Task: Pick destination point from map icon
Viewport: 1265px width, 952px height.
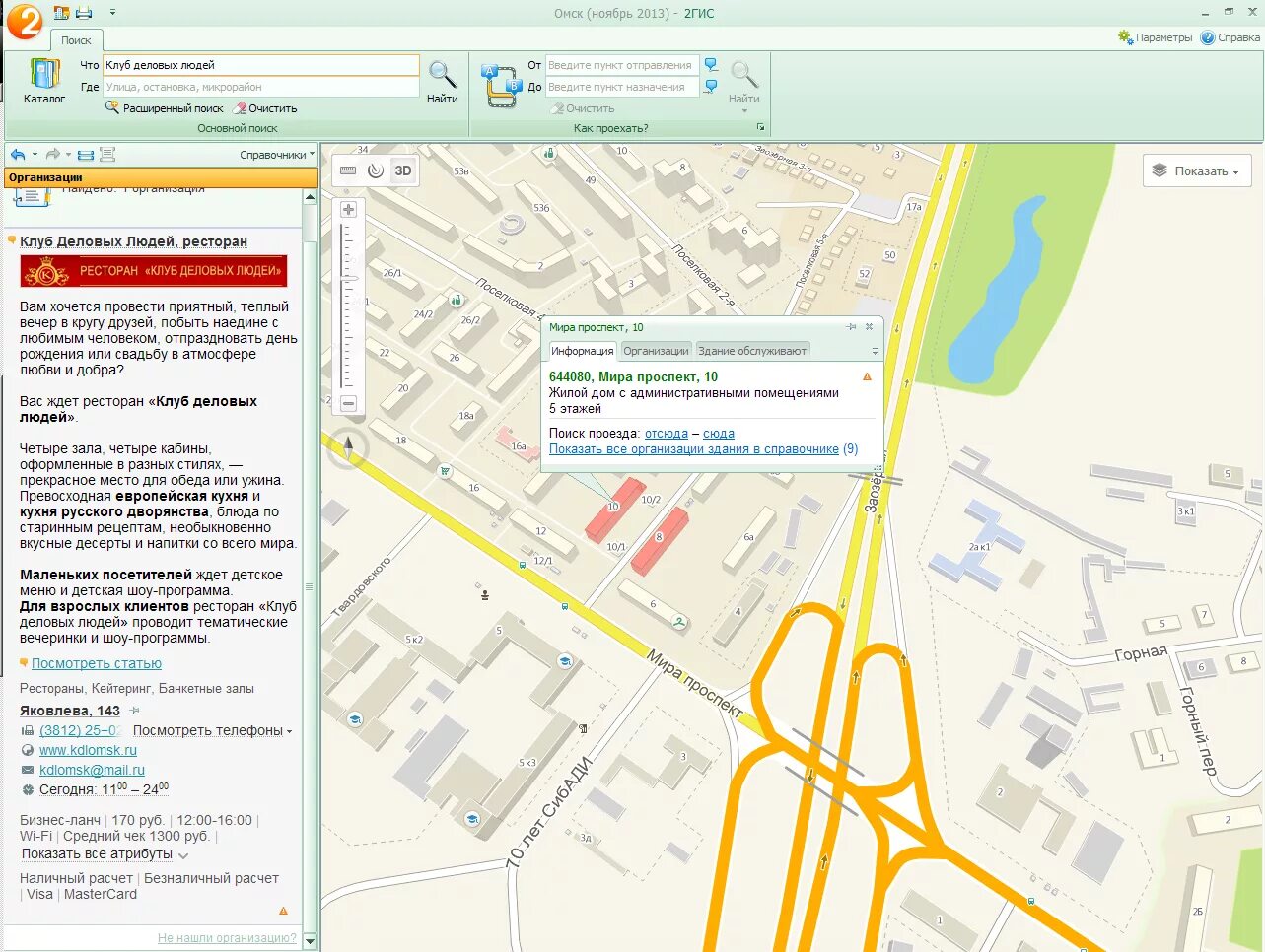Action: tap(711, 87)
